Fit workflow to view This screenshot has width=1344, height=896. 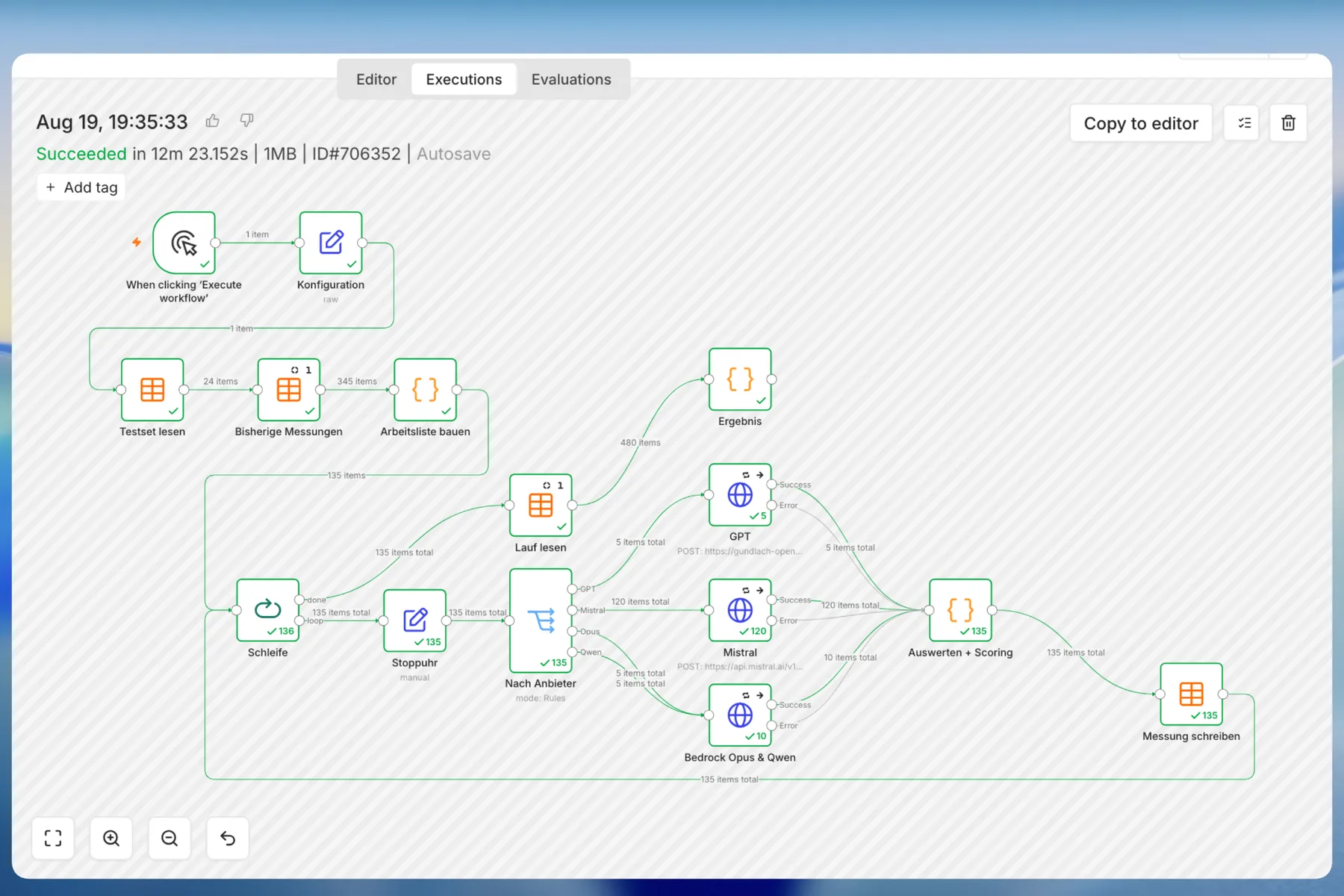53,839
